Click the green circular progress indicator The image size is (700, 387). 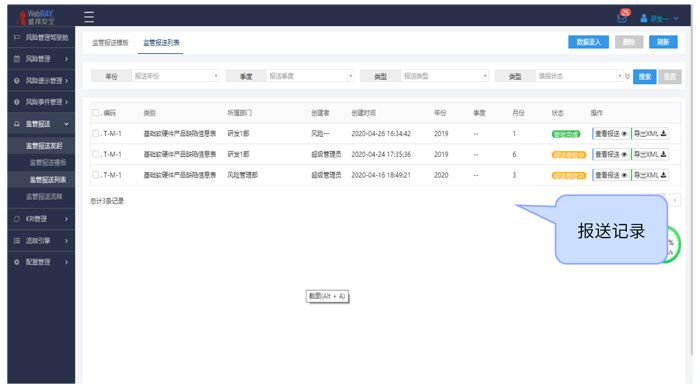point(673,245)
